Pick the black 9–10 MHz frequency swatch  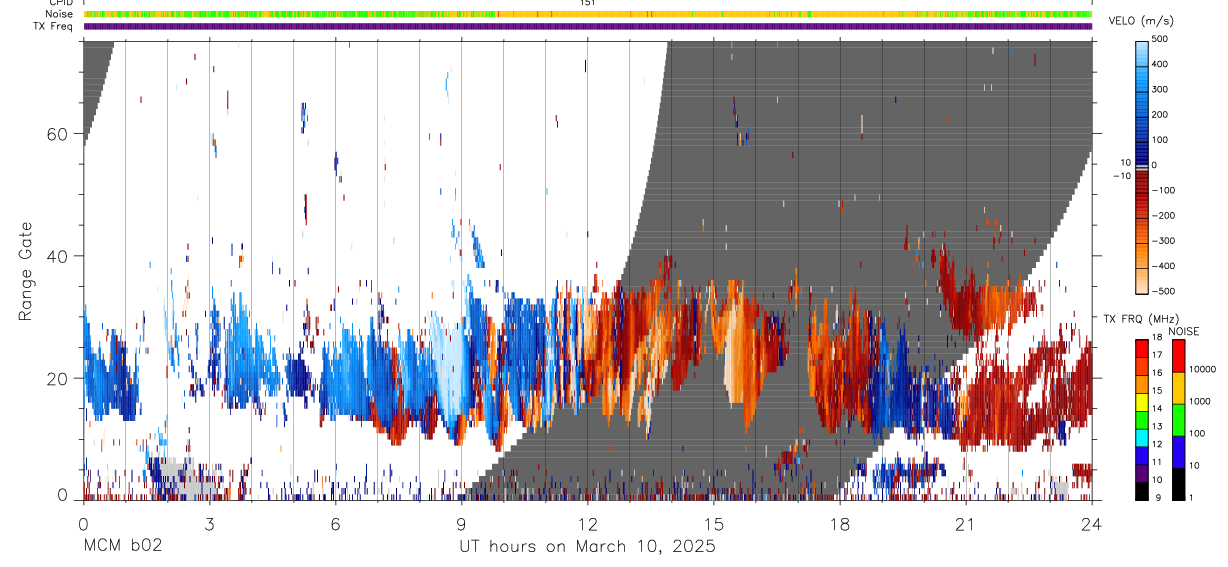[1142, 491]
